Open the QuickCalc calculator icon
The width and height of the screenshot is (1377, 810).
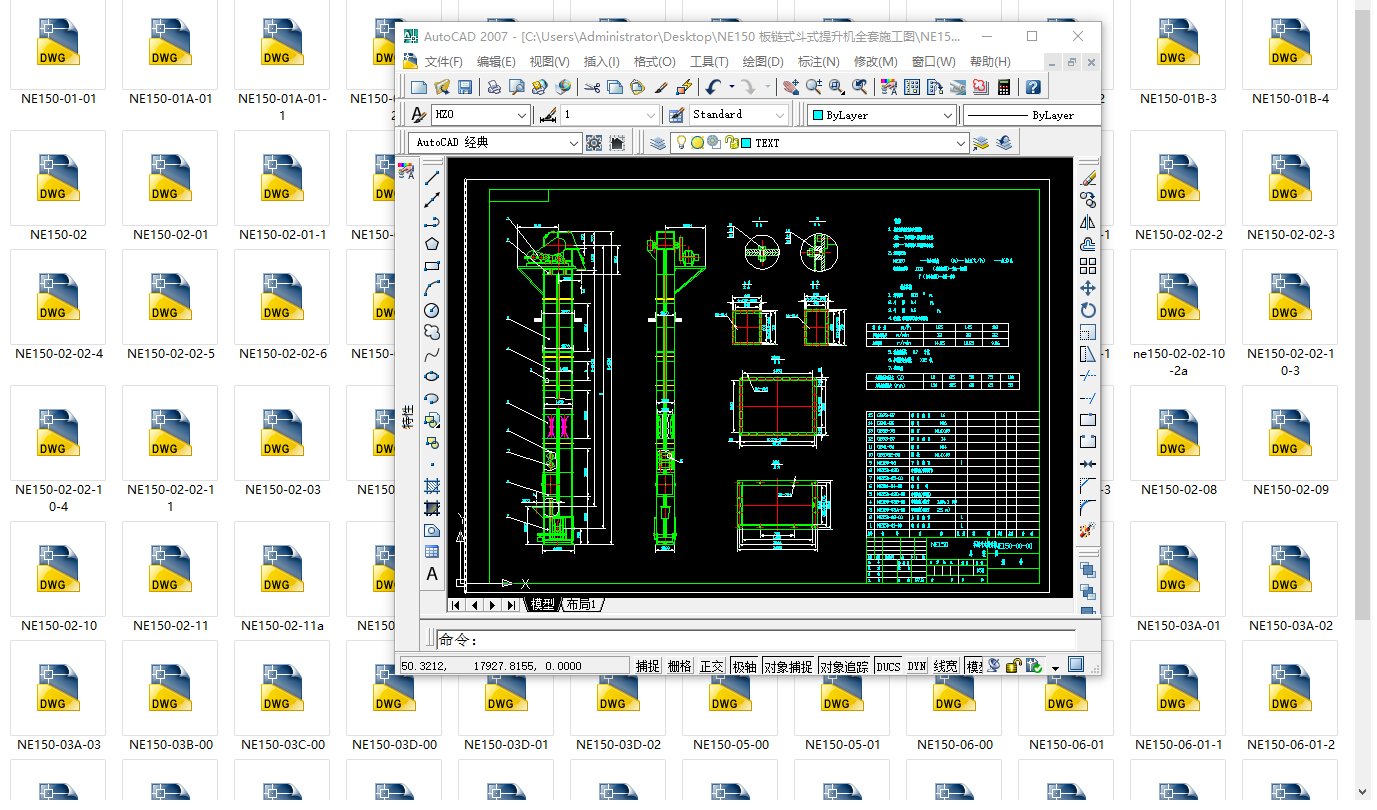[x=1004, y=88]
